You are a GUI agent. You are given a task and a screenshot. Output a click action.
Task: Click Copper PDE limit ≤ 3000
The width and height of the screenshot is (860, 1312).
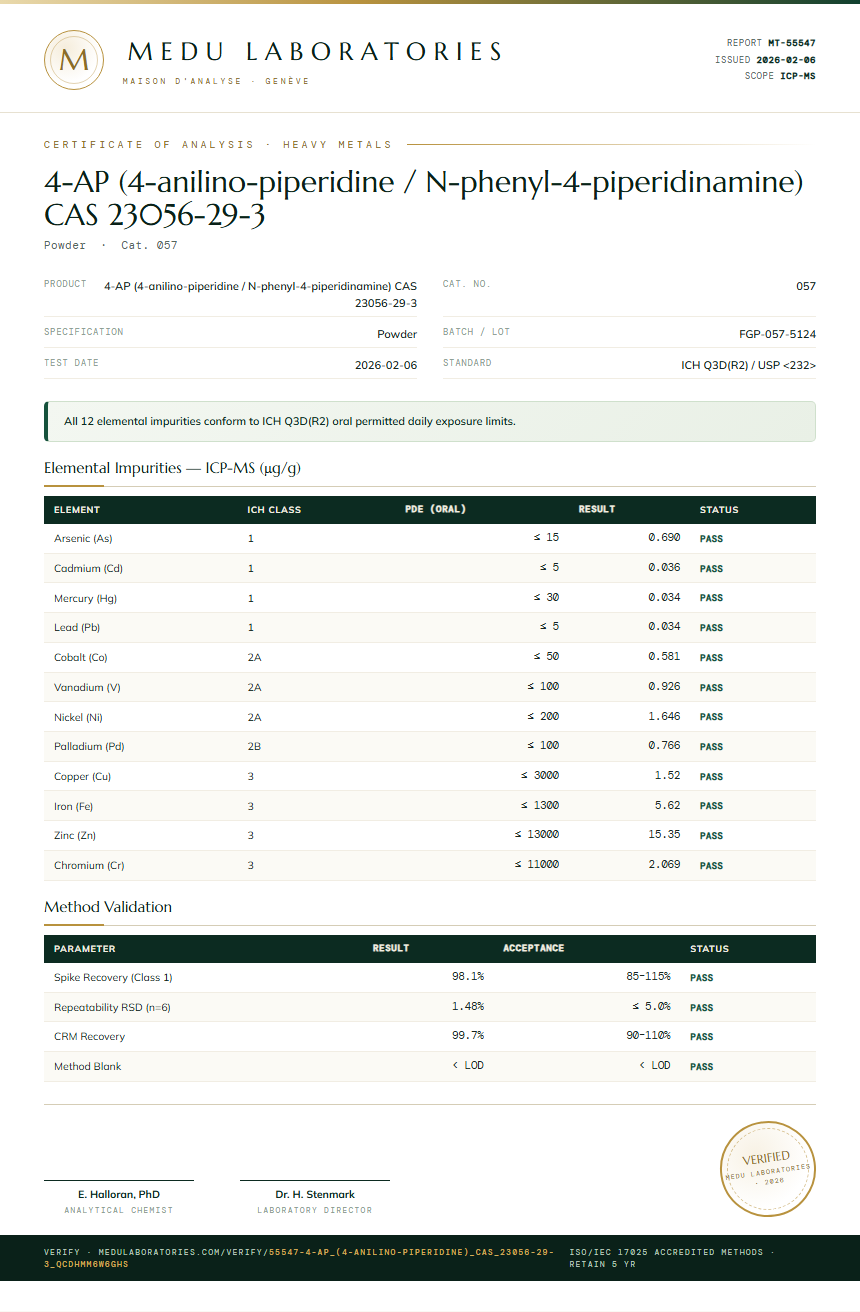[x=540, y=776]
